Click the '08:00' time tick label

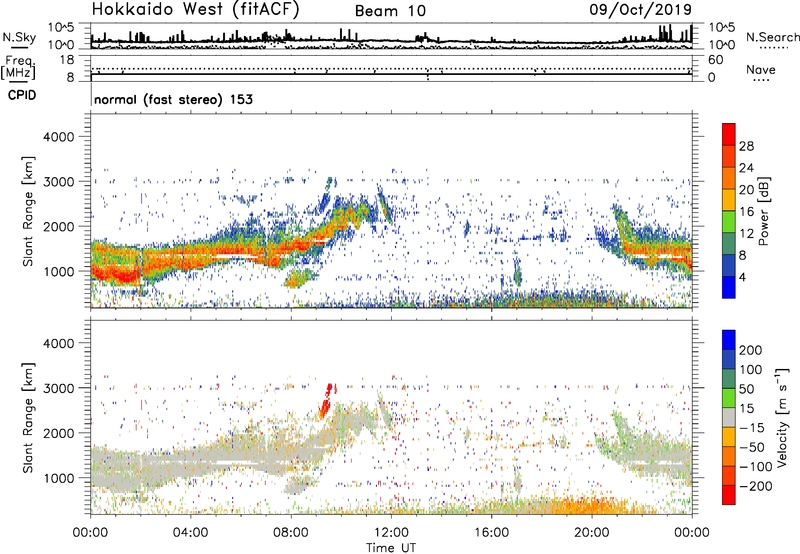click(290, 533)
